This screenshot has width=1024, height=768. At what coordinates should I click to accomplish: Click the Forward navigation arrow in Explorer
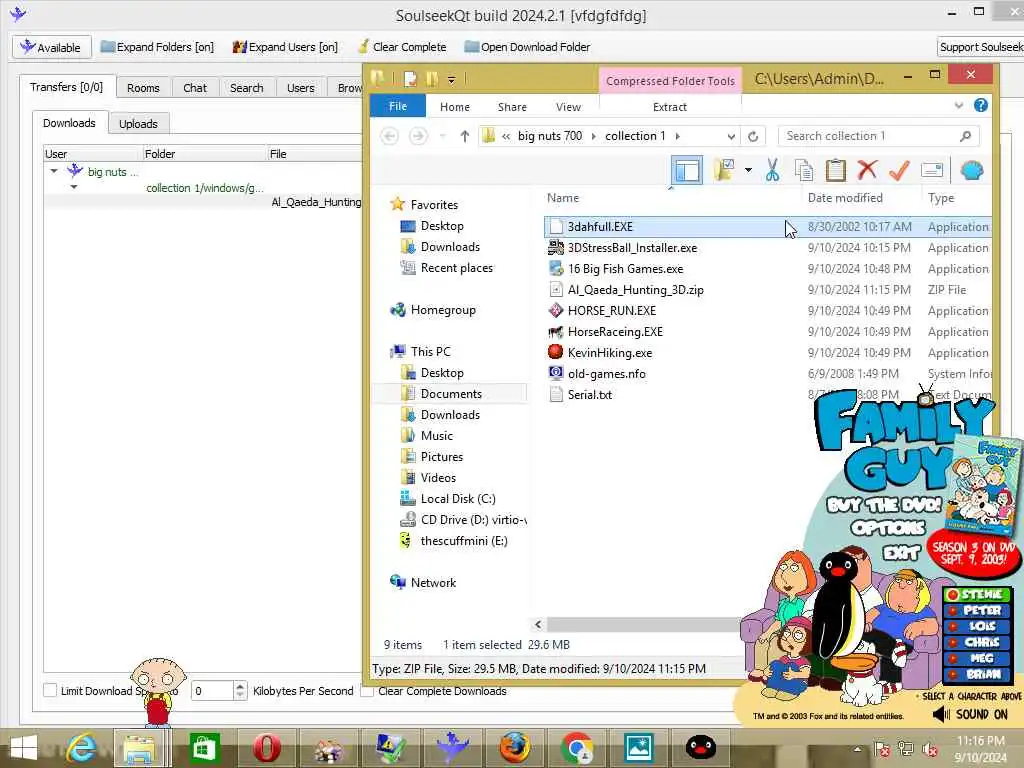pyautogui.click(x=419, y=136)
